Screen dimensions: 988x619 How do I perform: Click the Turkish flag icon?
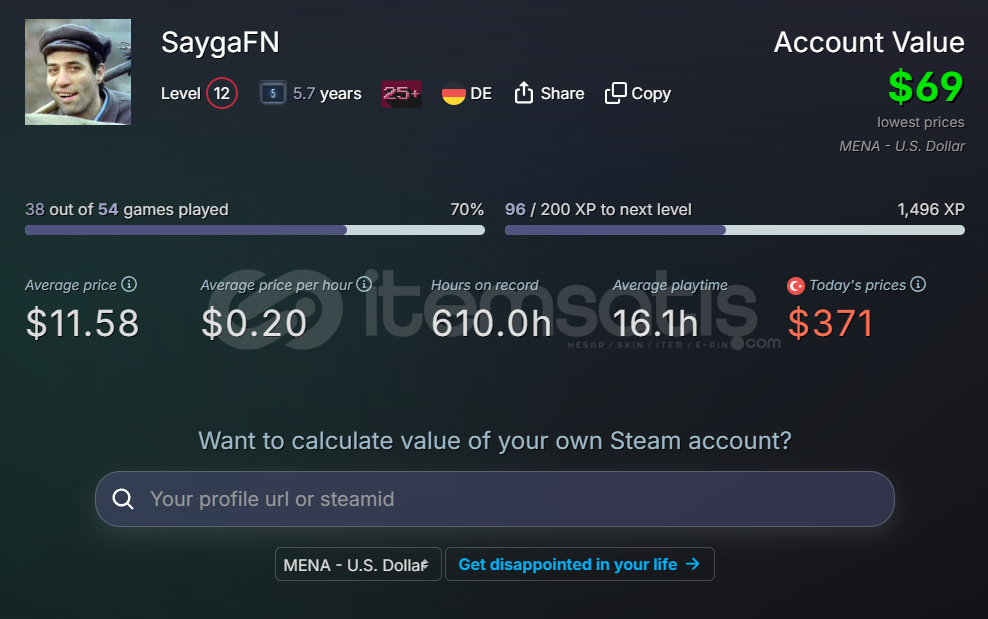pyautogui.click(x=796, y=286)
